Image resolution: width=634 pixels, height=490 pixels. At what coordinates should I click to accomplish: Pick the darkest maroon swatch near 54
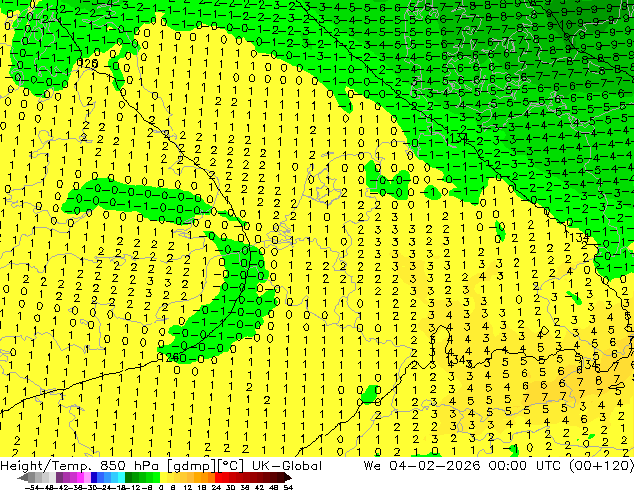(x=281, y=477)
